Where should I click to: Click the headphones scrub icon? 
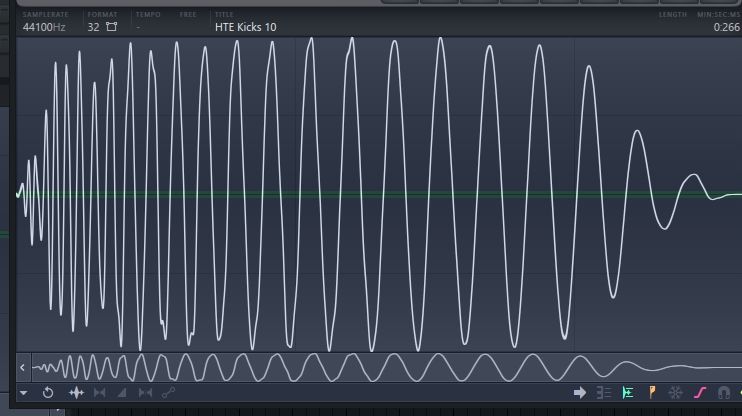pos(724,393)
